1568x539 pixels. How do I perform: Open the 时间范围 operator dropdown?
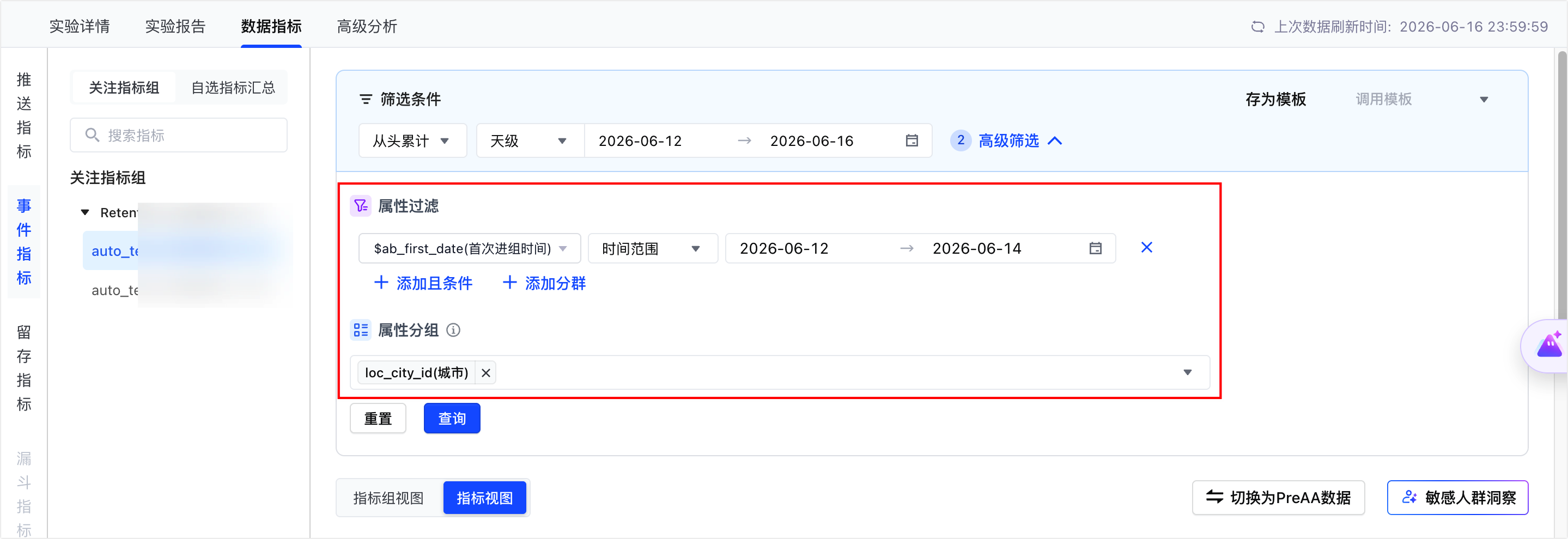click(x=653, y=248)
